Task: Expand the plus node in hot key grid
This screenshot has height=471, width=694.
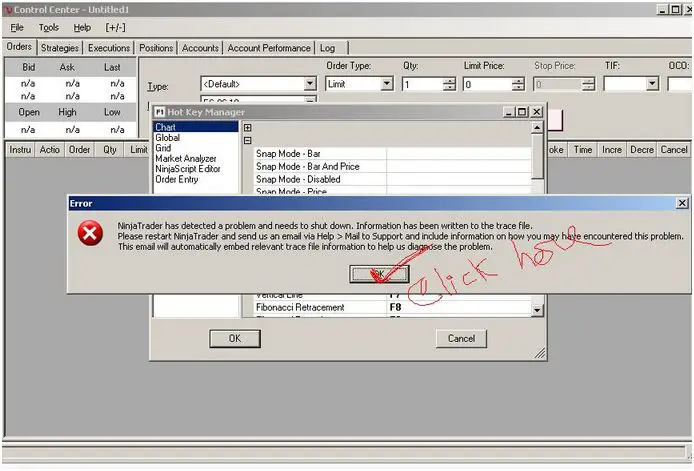Action: (x=248, y=127)
